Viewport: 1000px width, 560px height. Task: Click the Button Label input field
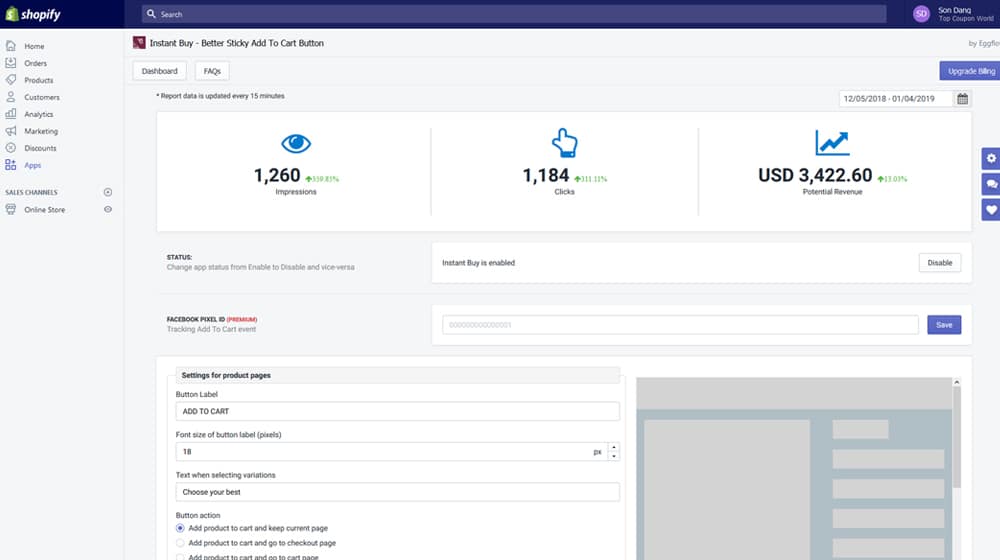[397, 411]
